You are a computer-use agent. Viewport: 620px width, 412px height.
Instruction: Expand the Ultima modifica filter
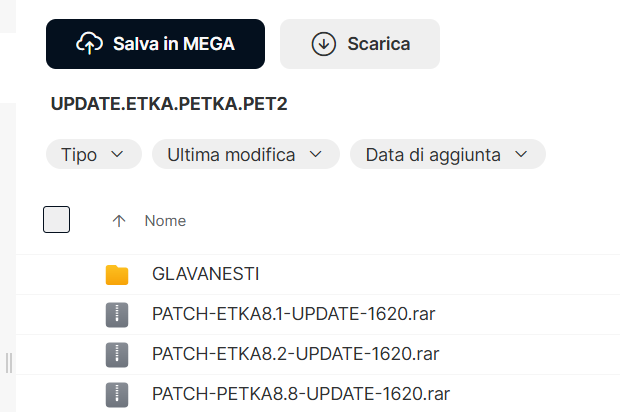click(x=245, y=155)
